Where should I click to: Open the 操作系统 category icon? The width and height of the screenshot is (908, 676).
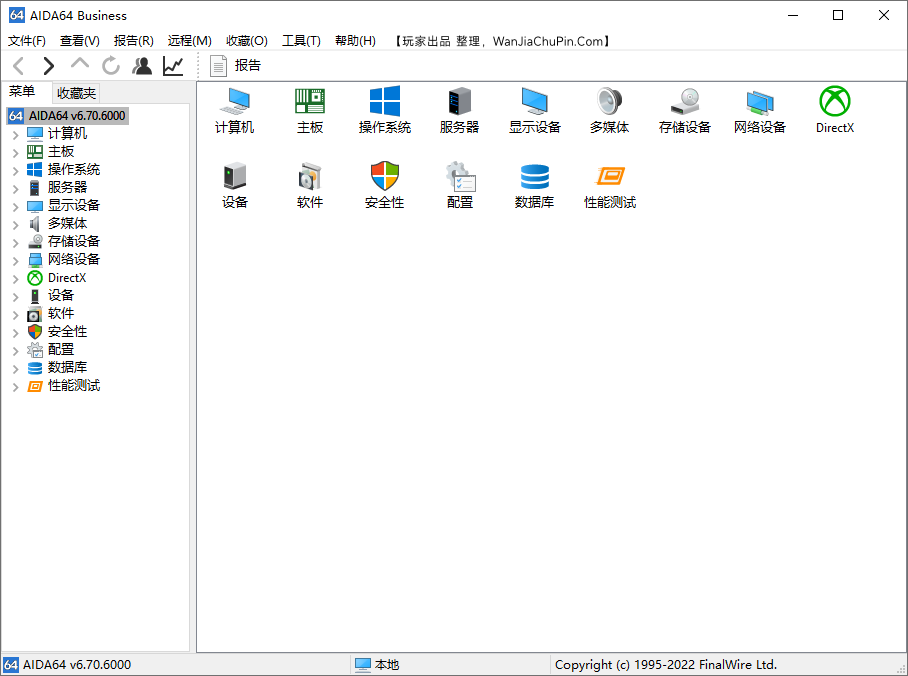pyautogui.click(x=384, y=110)
